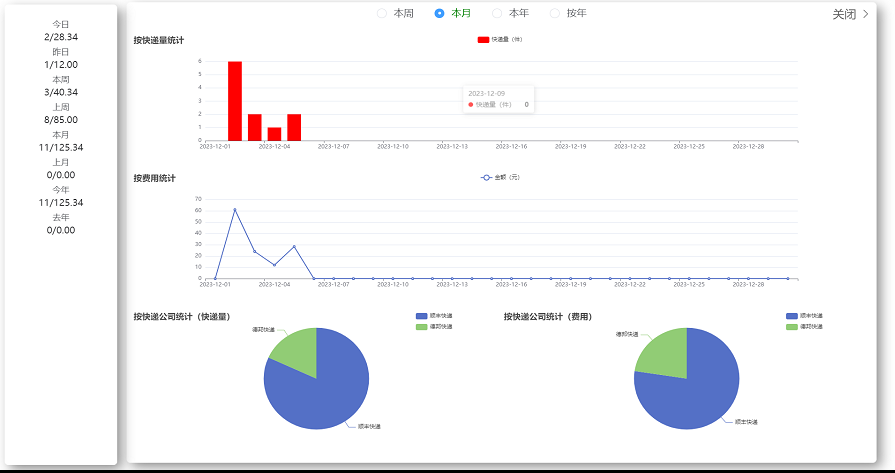This screenshot has width=895, height=473.
Task: Select the 本周 radio button
Action: [x=382, y=14]
